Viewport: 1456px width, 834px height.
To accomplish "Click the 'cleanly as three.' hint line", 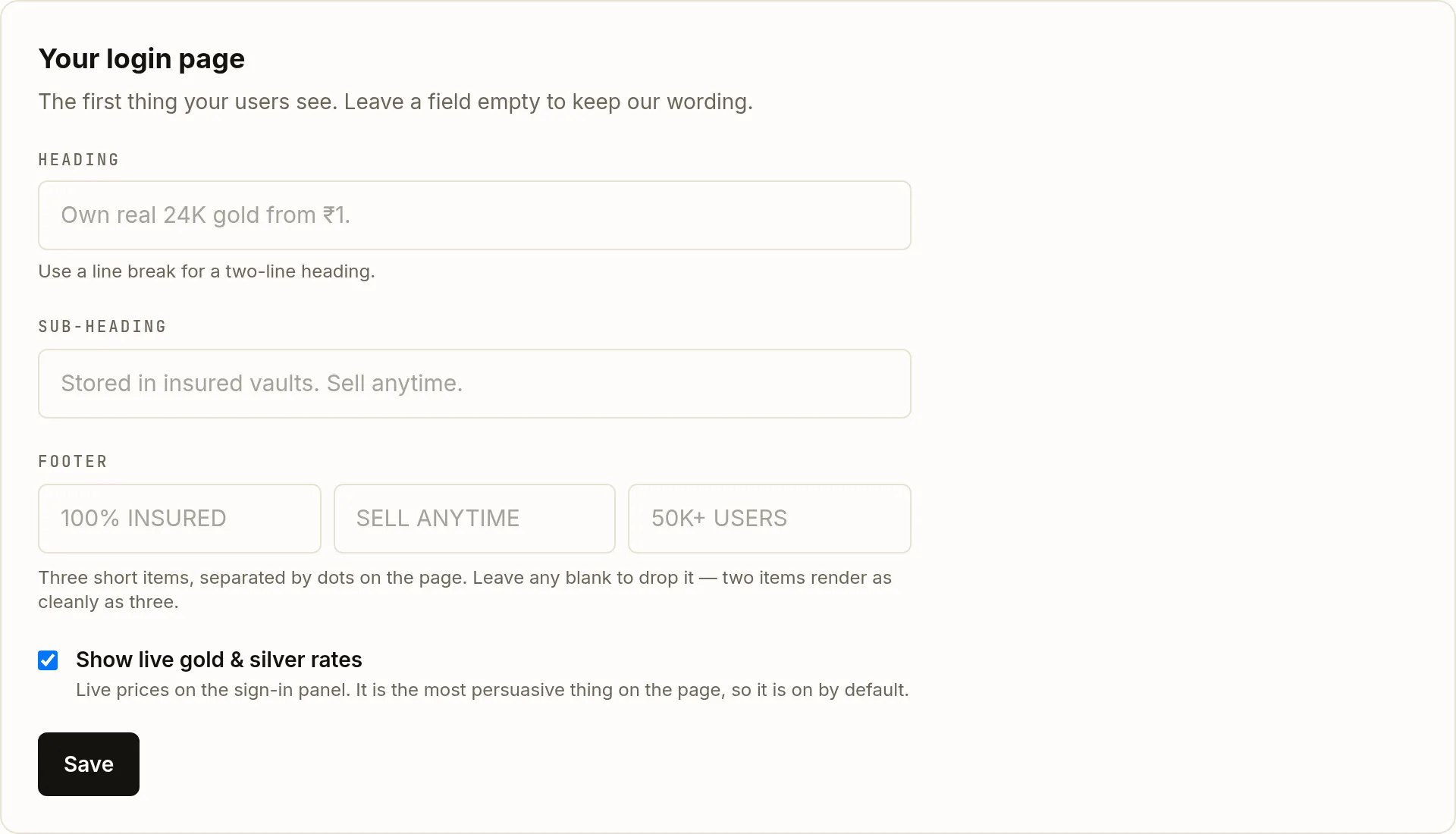I will pyautogui.click(x=108, y=602).
